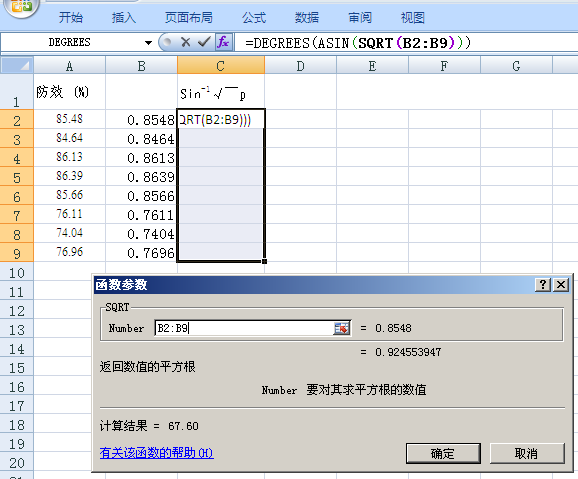Cancel formula entry with the X icon
The width and height of the screenshot is (578, 479).
(x=185, y=42)
